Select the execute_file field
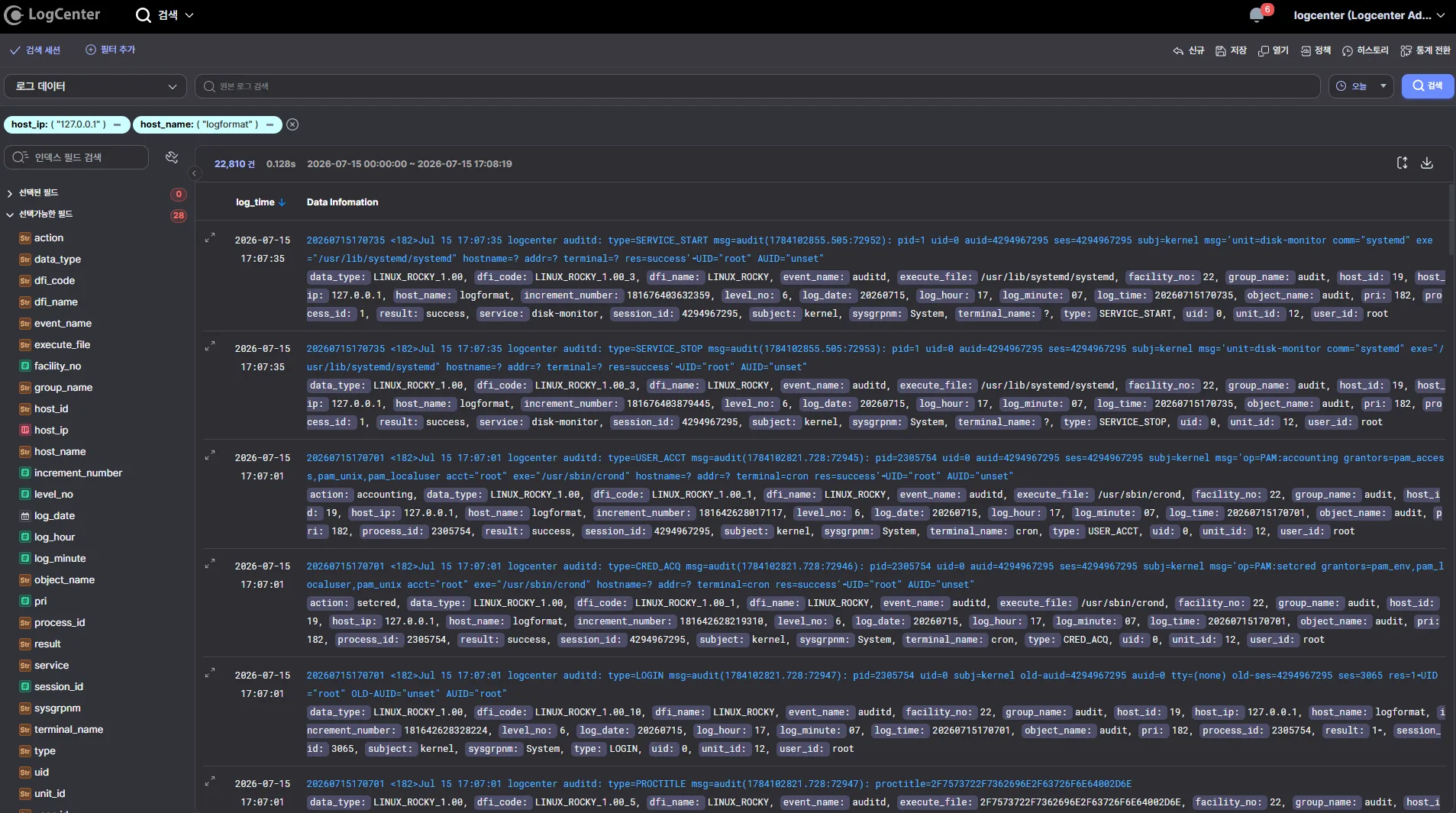Viewport: 1456px width, 813px height. 62,345
